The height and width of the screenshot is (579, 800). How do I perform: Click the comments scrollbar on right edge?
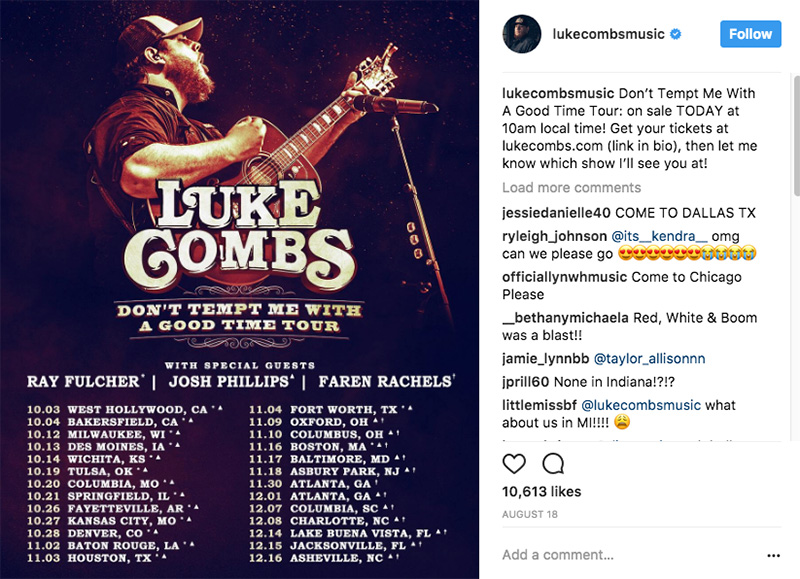click(x=796, y=136)
